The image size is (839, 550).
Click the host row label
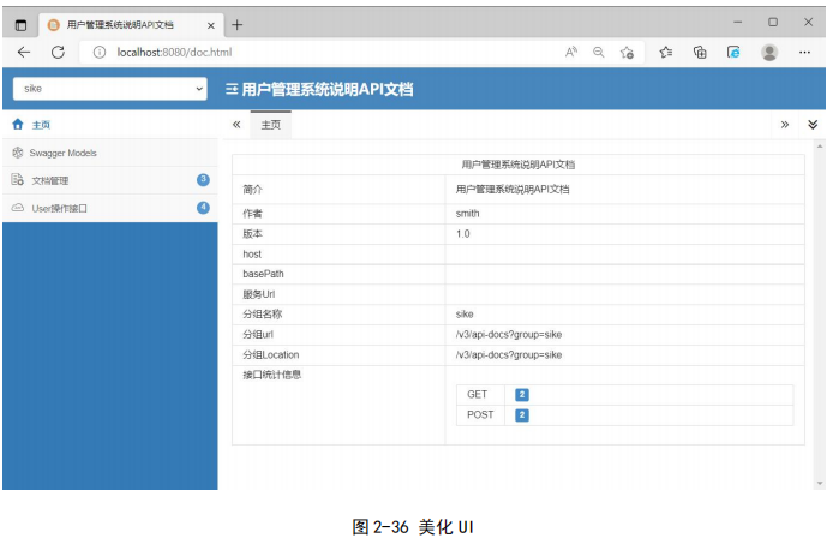[253, 254]
